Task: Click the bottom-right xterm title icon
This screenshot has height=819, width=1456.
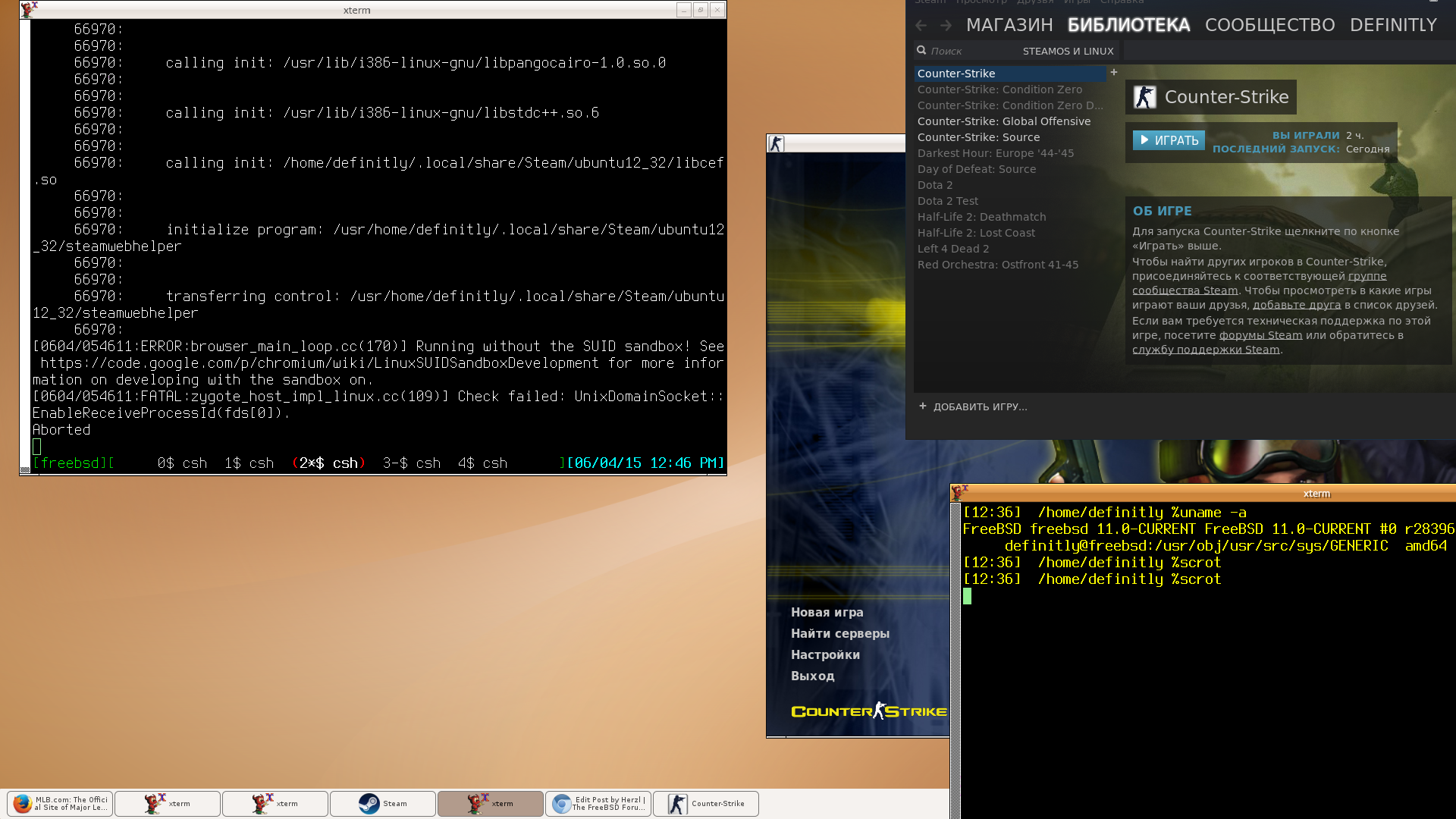Action: [959, 493]
